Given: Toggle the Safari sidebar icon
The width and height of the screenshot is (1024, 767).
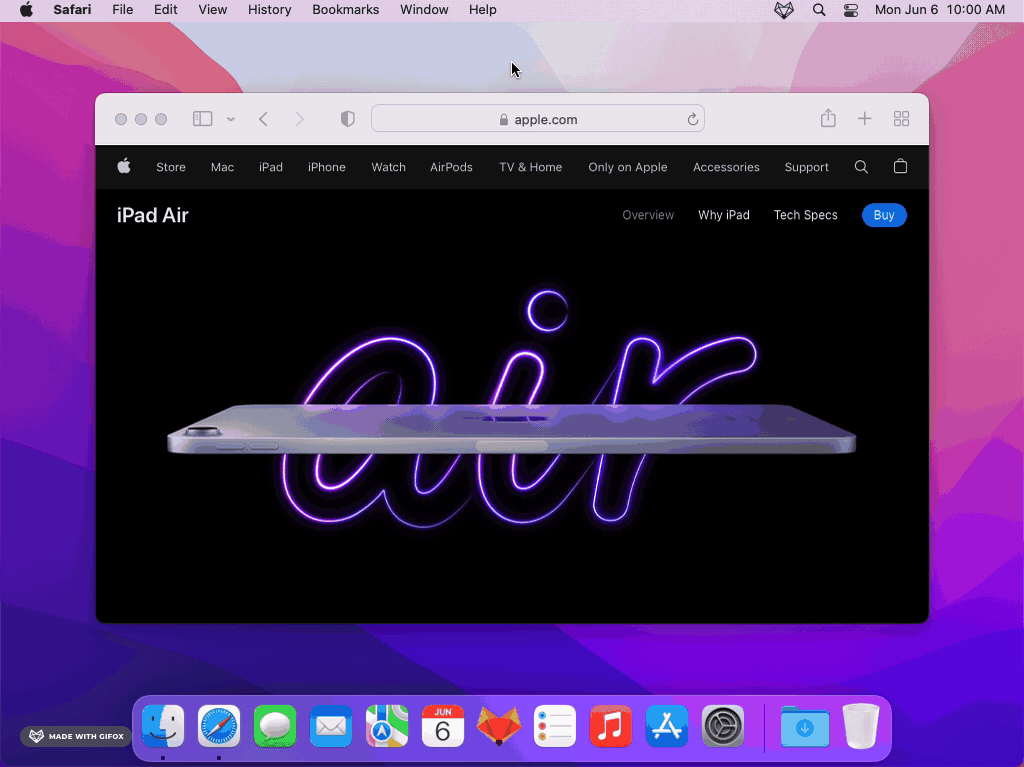Looking at the screenshot, I should pyautogui.click(x=202, y=119).
